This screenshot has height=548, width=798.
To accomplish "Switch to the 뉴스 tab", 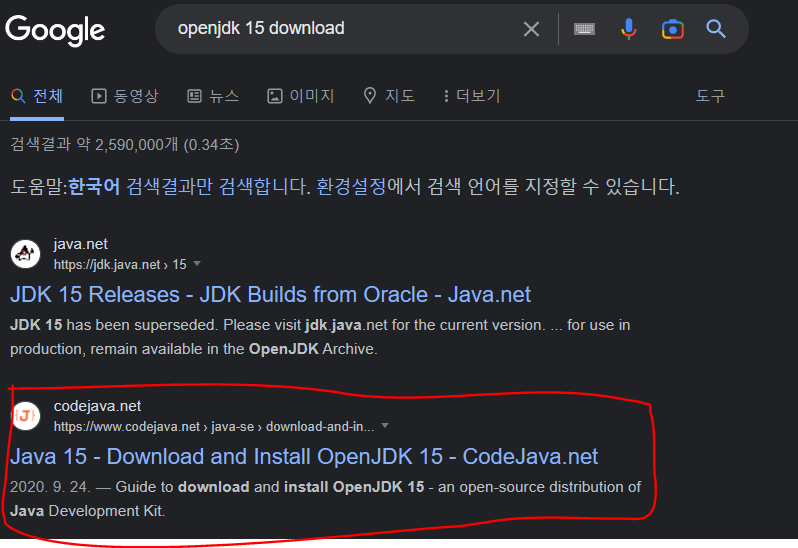I will [213, 96].
